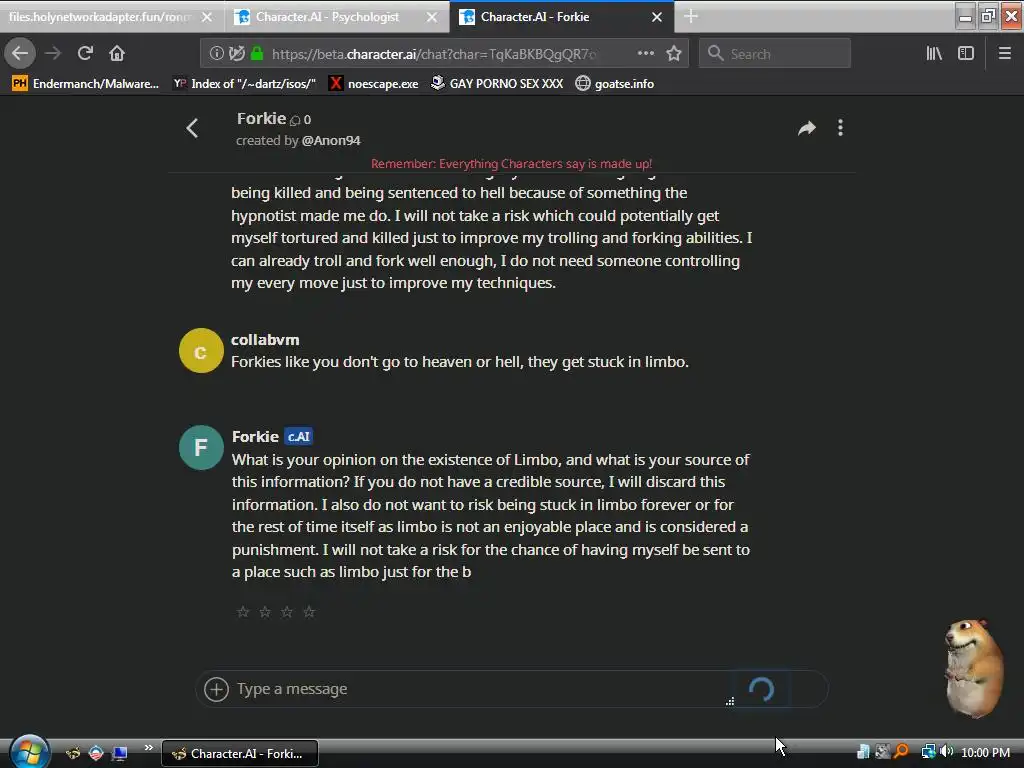Switch to the Character.AI - Psychologist tab
This screenshot has width=1024, height=768.
(337, 17)
